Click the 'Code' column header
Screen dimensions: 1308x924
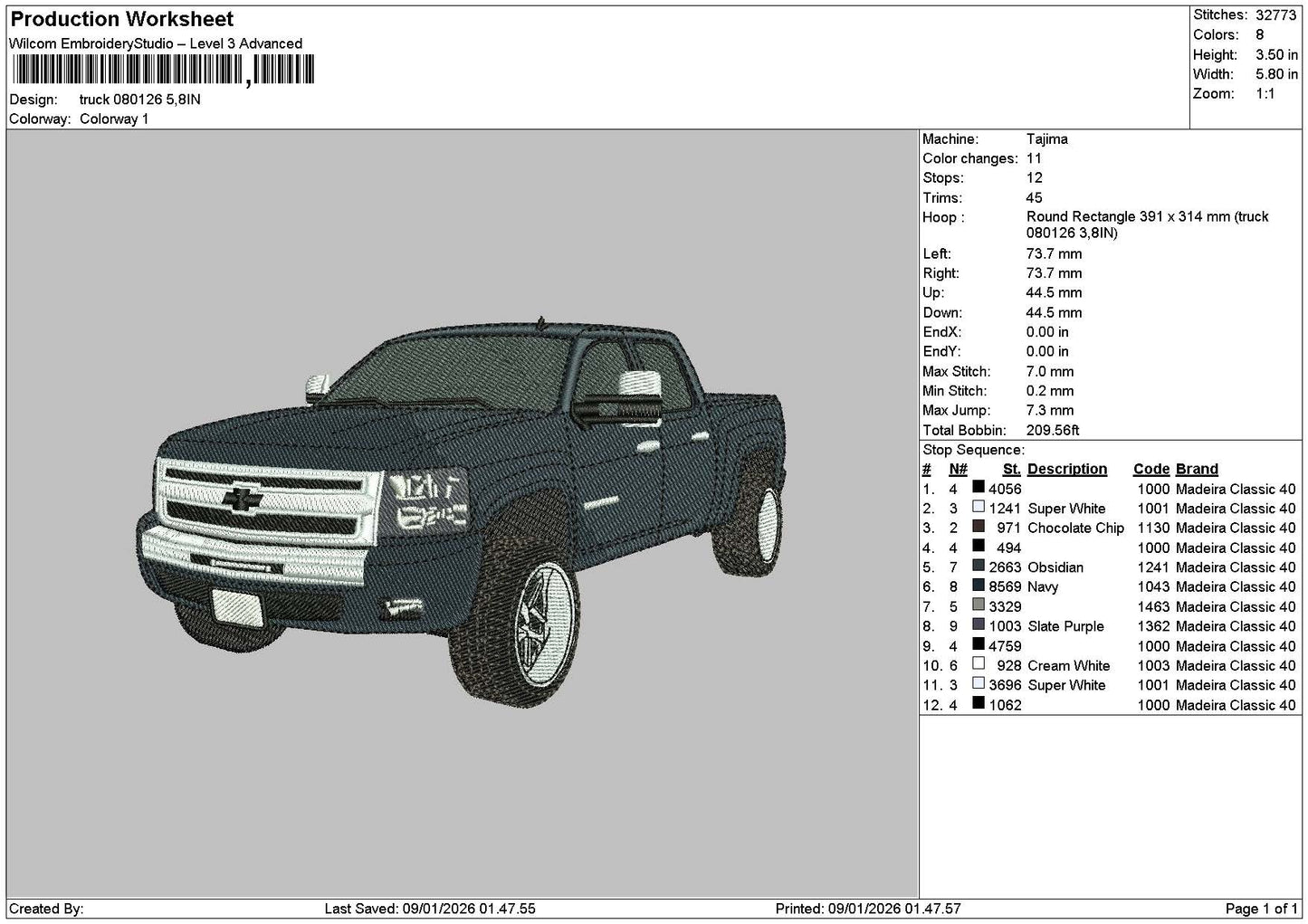(1151, 469)
